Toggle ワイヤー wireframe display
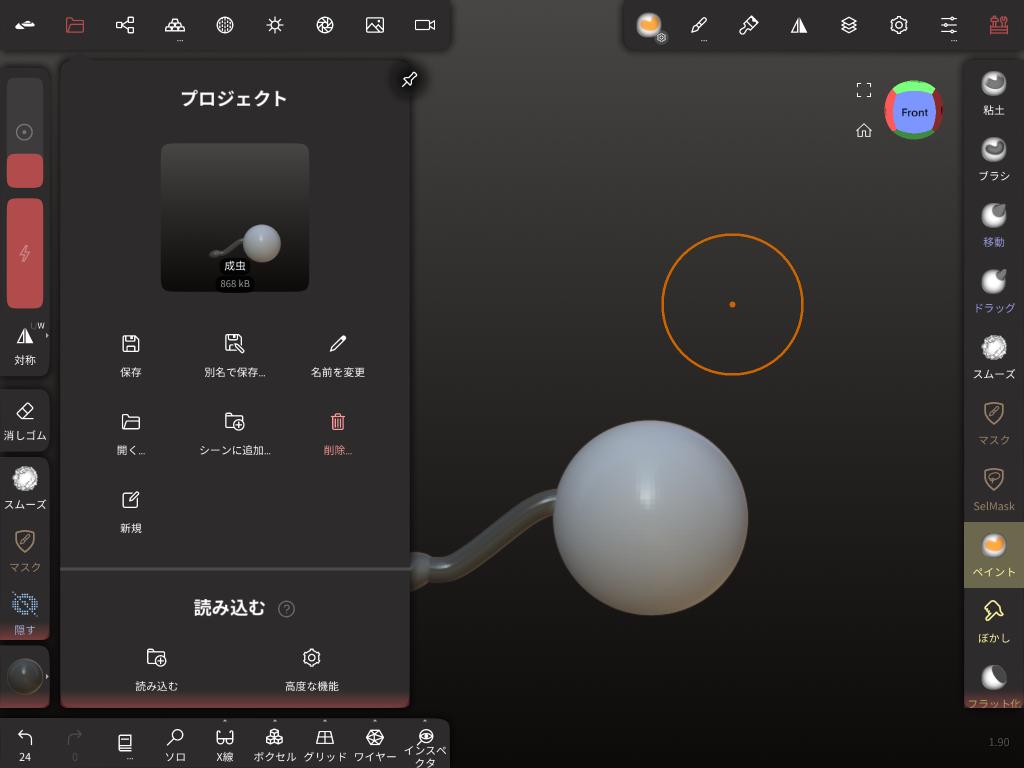The width and height of the screenshot is (1024, 768). click(375, 744)
